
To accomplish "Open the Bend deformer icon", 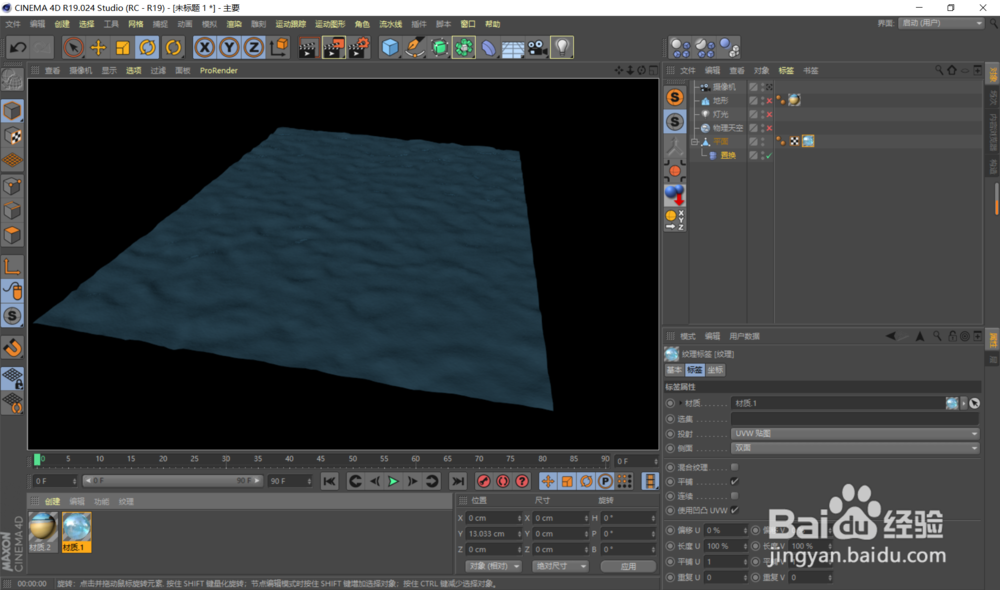I will pyautogui.click(x=489, y=47).
